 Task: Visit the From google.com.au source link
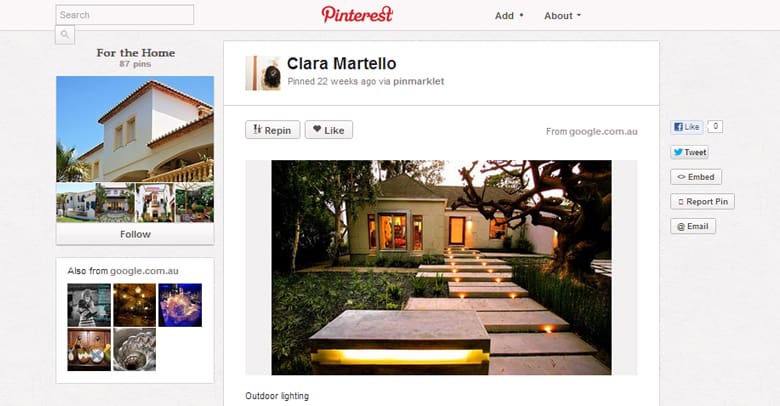point(591,131)
